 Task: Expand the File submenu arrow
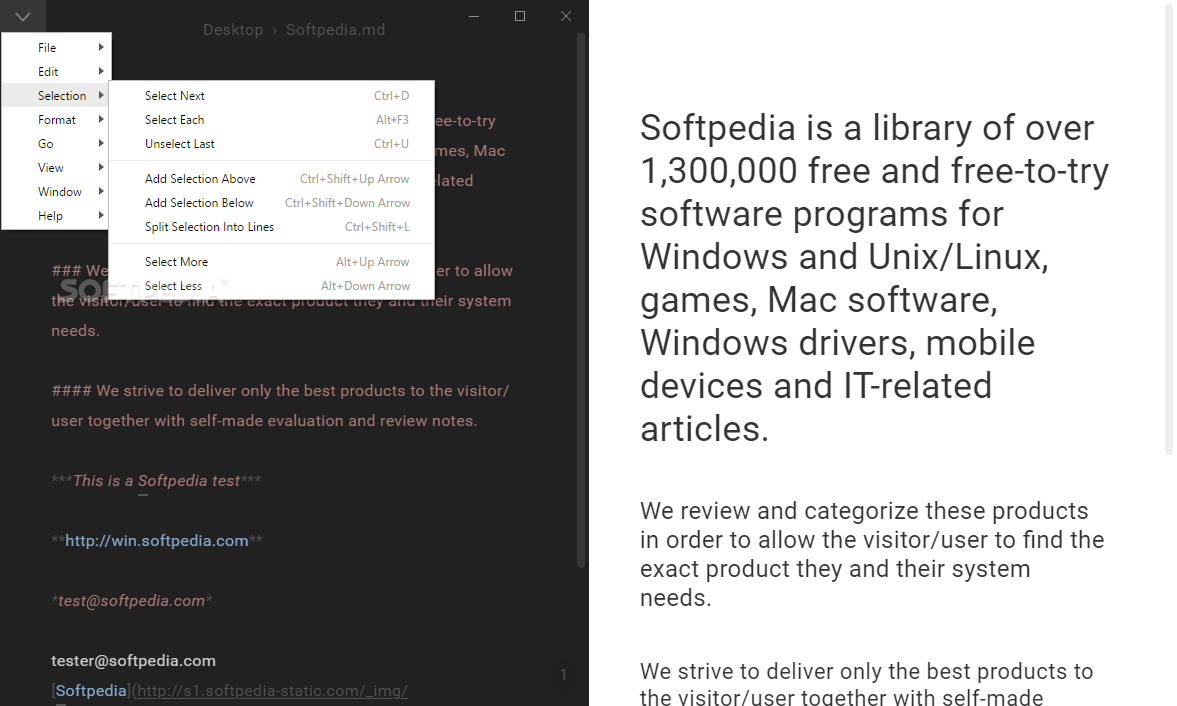[x=101, y=47]
